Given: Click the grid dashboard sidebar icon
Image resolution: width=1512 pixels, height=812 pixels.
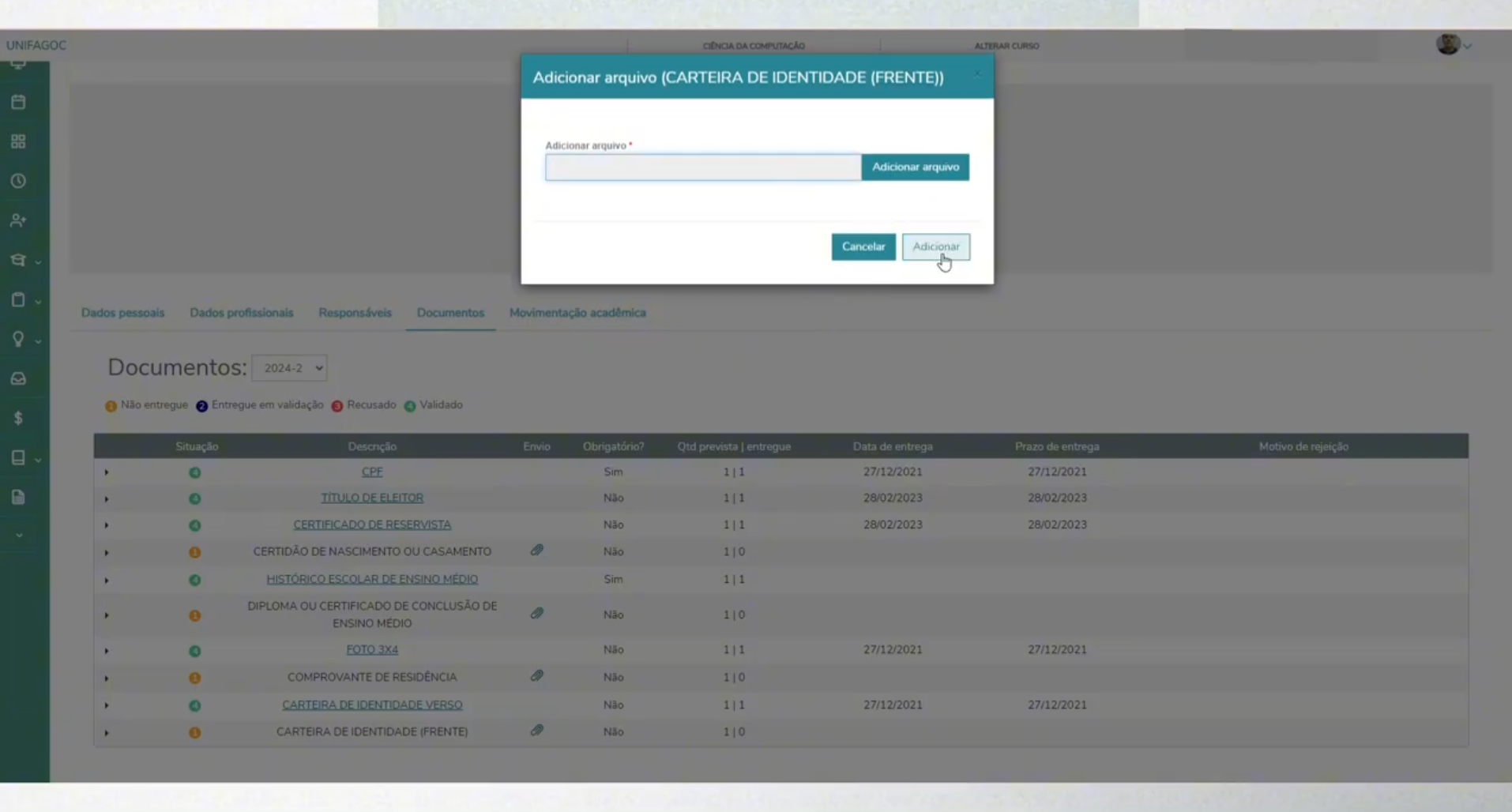Looking at the screenshot, I should click(x=18, y=141).
